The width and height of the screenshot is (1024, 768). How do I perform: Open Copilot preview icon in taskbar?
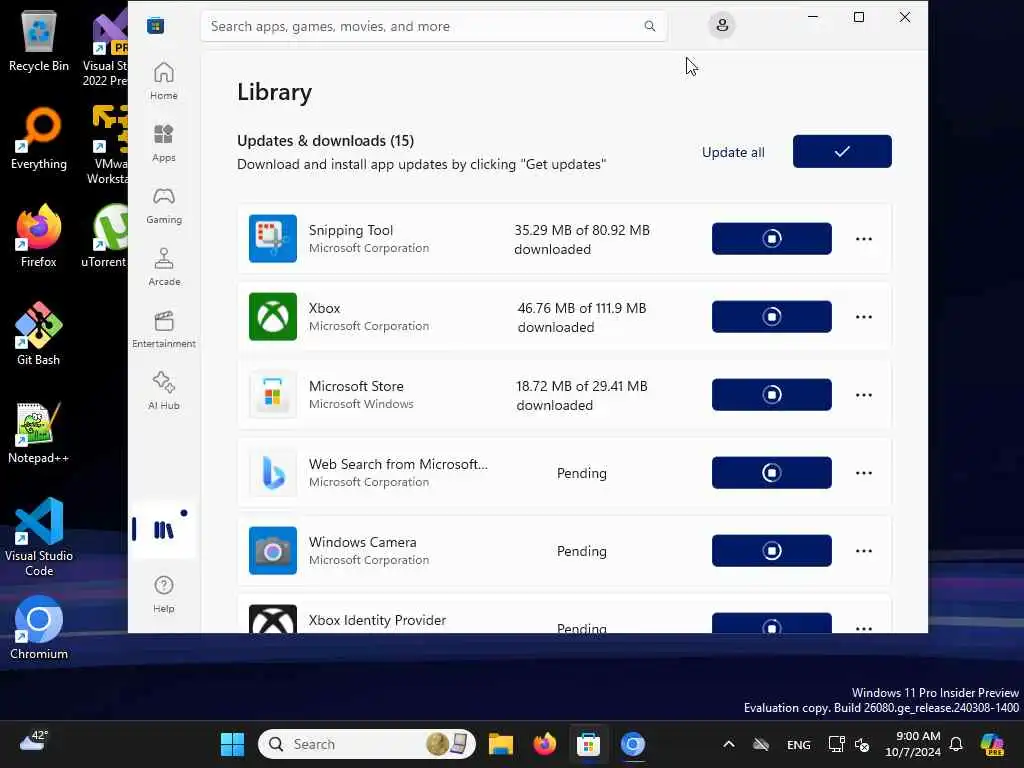point(992,744)
